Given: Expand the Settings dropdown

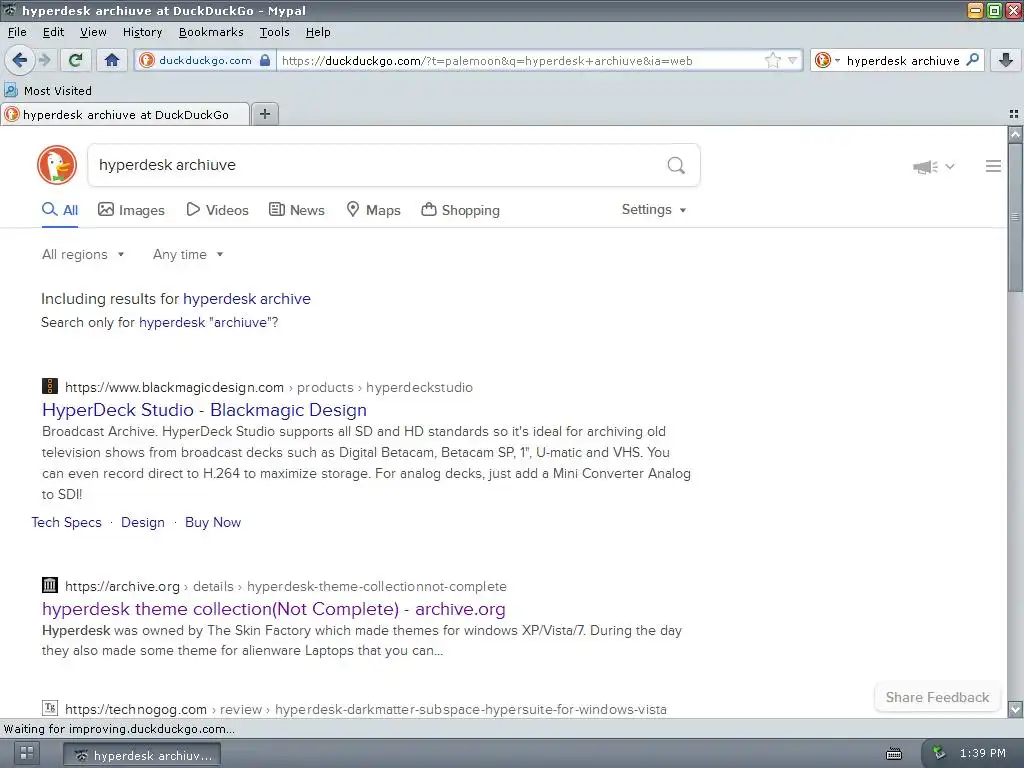Looking at the screenshot, I should coord(654,210).
